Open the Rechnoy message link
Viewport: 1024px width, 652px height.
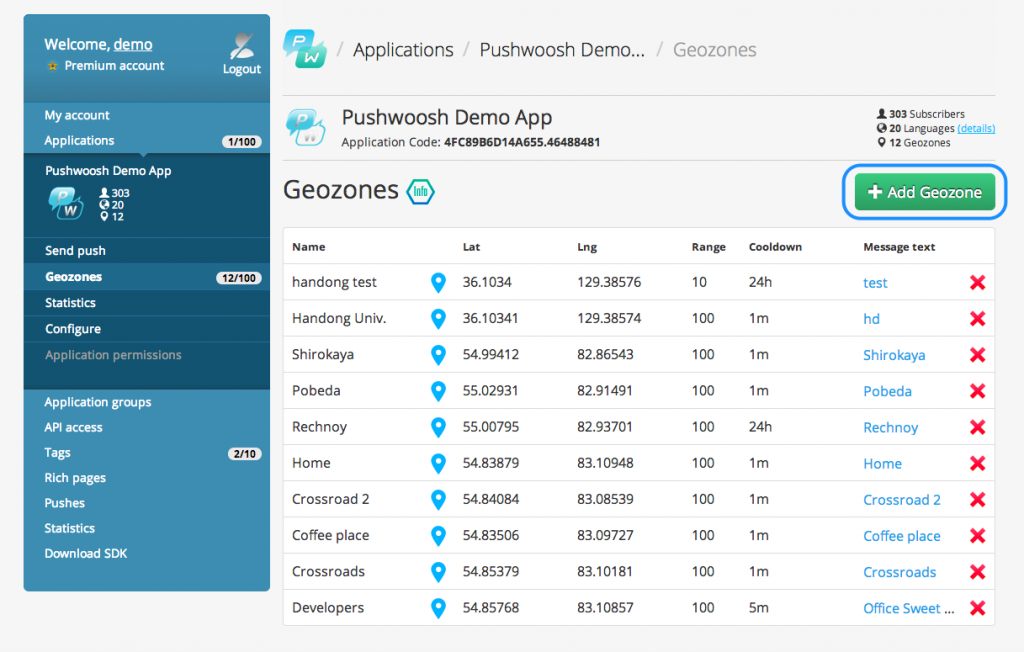pos(891,427)
